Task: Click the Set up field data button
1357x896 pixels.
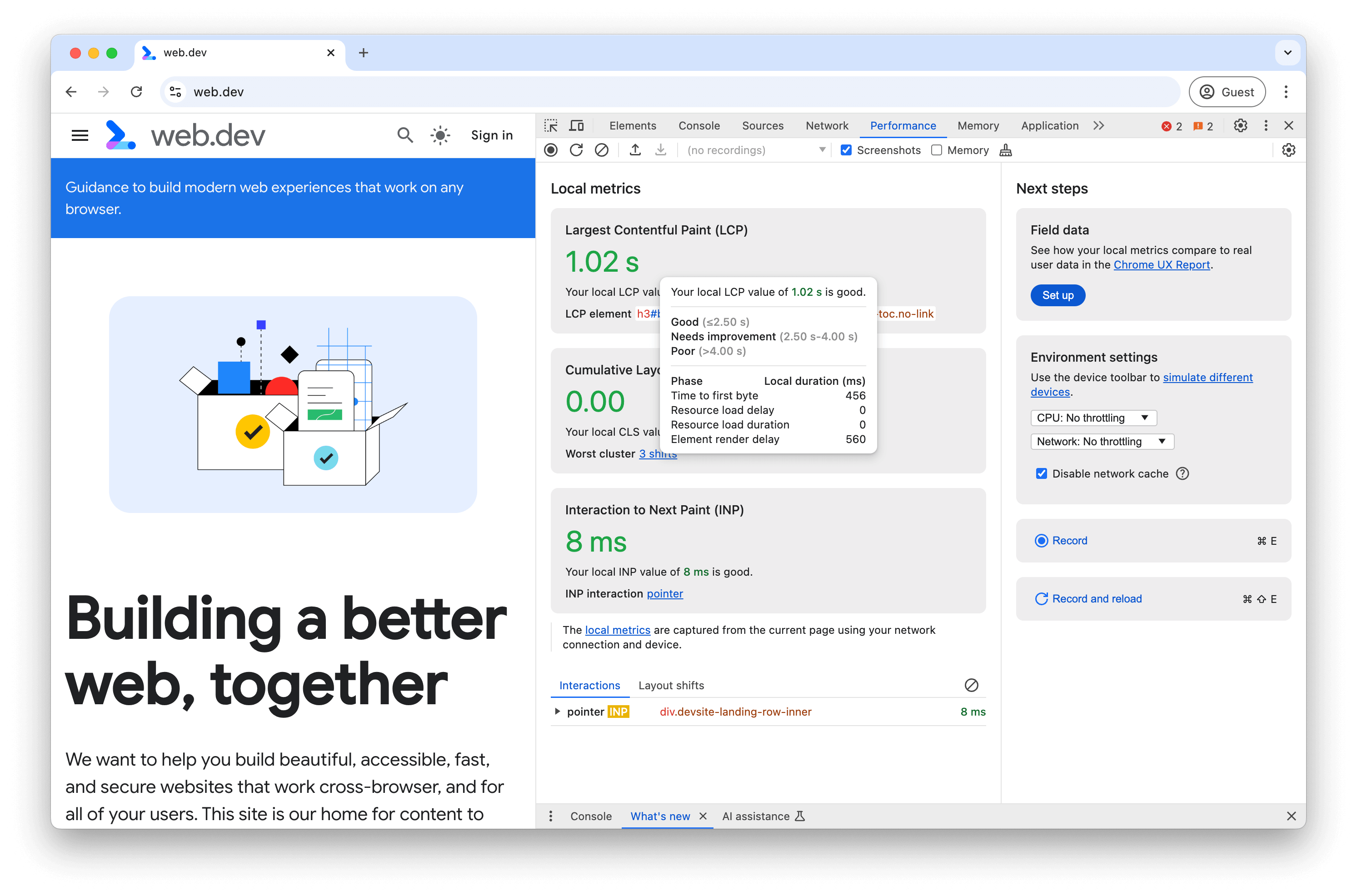Action: [x=1058, y=294]
